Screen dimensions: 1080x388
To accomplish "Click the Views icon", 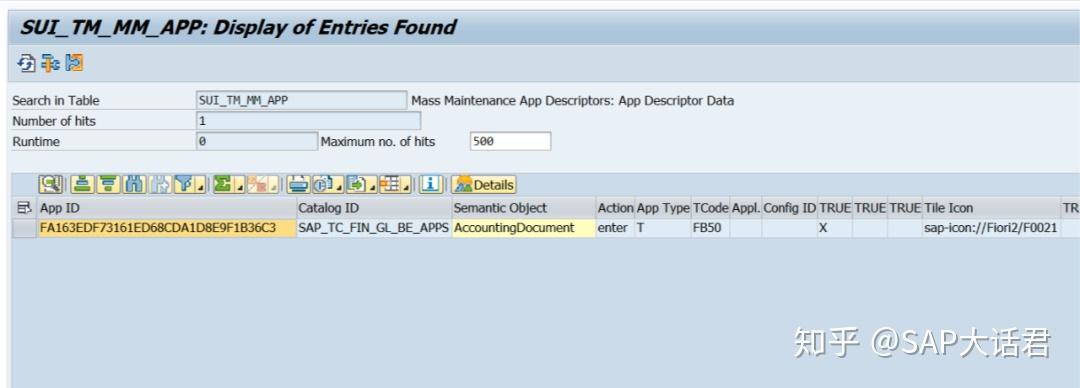I will tap(322, 185).
